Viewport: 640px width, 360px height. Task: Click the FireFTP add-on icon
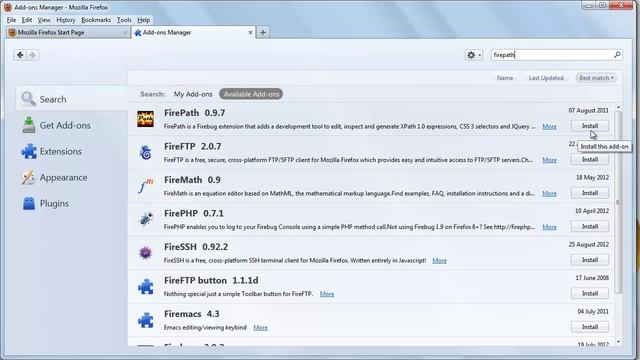(145, 152)
